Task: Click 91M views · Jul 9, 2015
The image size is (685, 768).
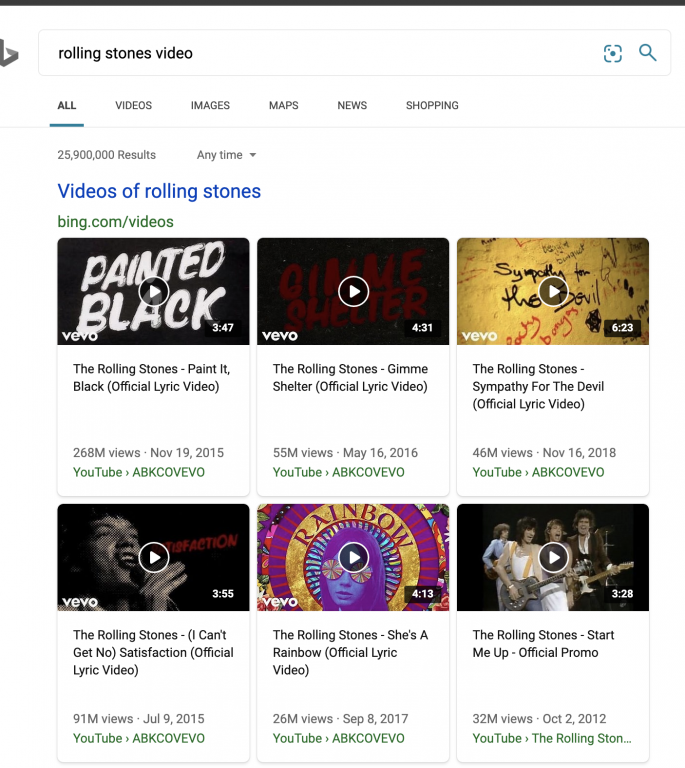Action: tap(139, 719)
